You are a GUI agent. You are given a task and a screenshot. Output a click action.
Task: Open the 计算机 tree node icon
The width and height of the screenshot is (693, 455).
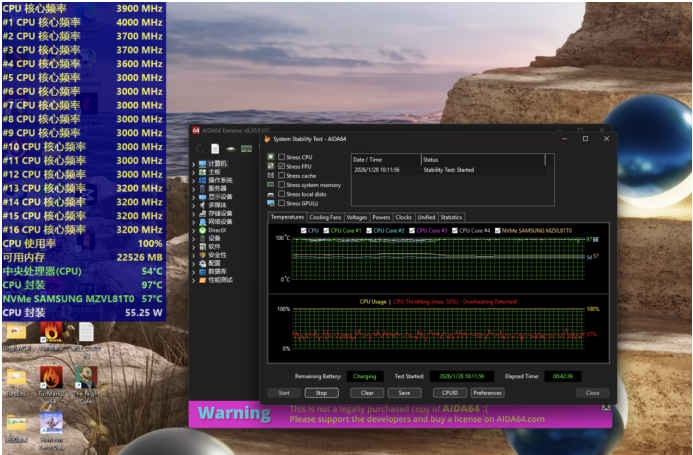pyautogui.click(x=203, y=163)
